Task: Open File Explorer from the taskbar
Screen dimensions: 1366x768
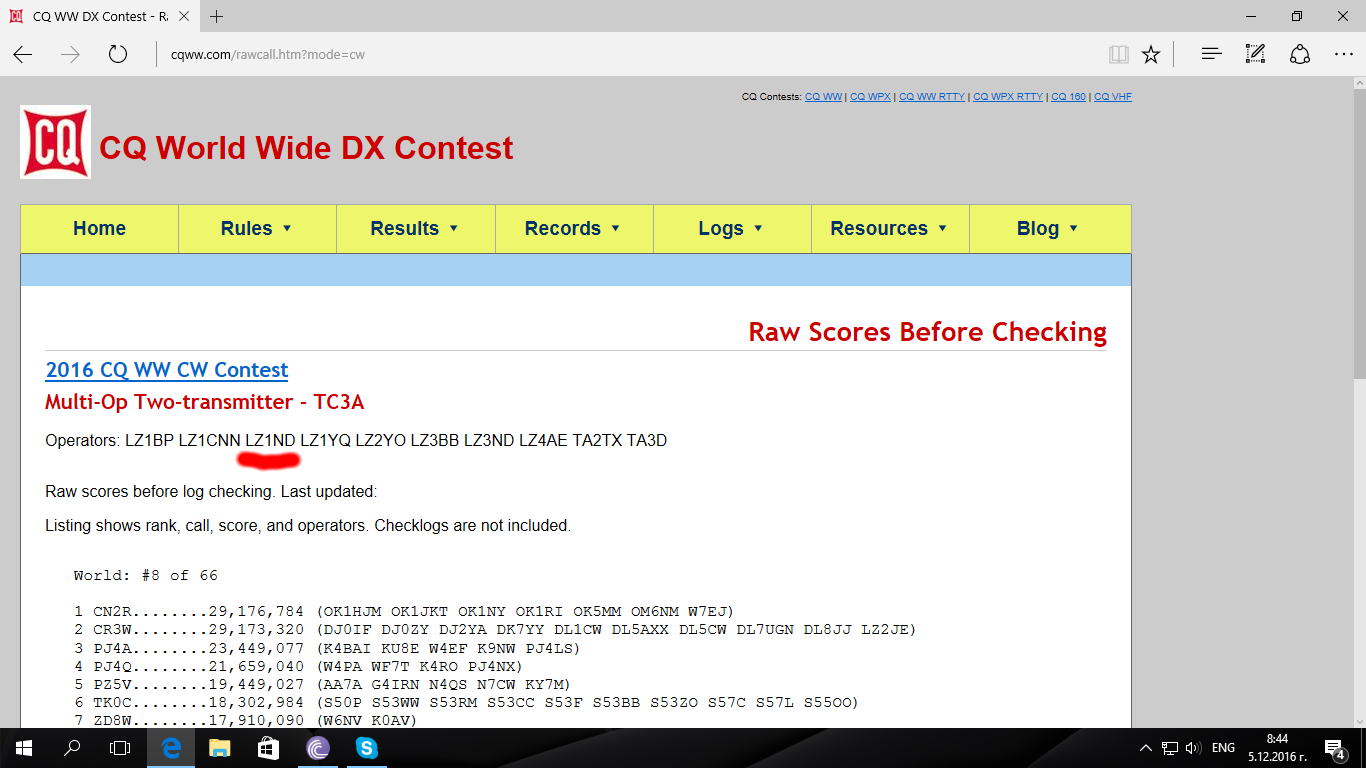Action: pos(219,747)
